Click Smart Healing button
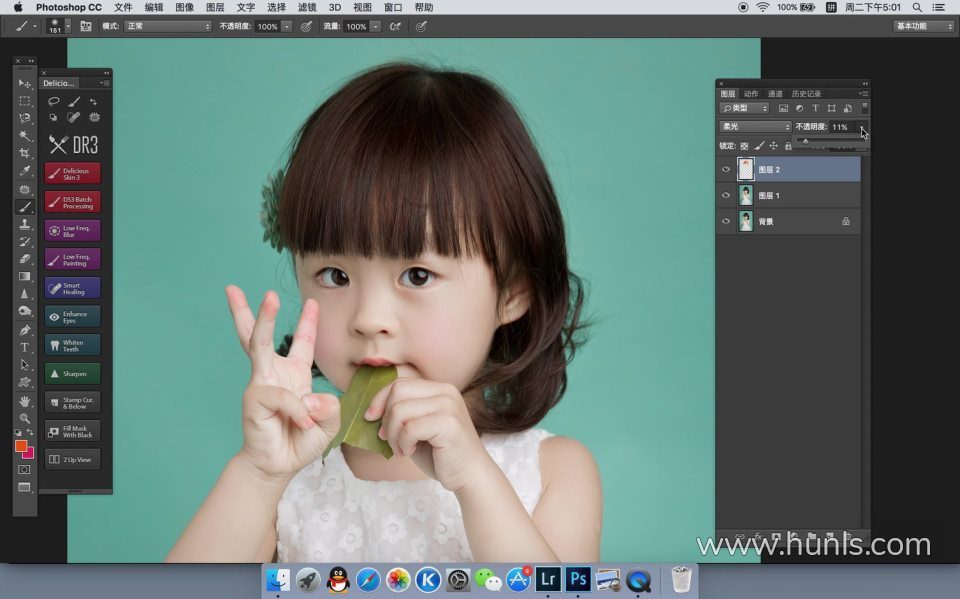The height and width of the screenshot is (599, 960). 73,288
